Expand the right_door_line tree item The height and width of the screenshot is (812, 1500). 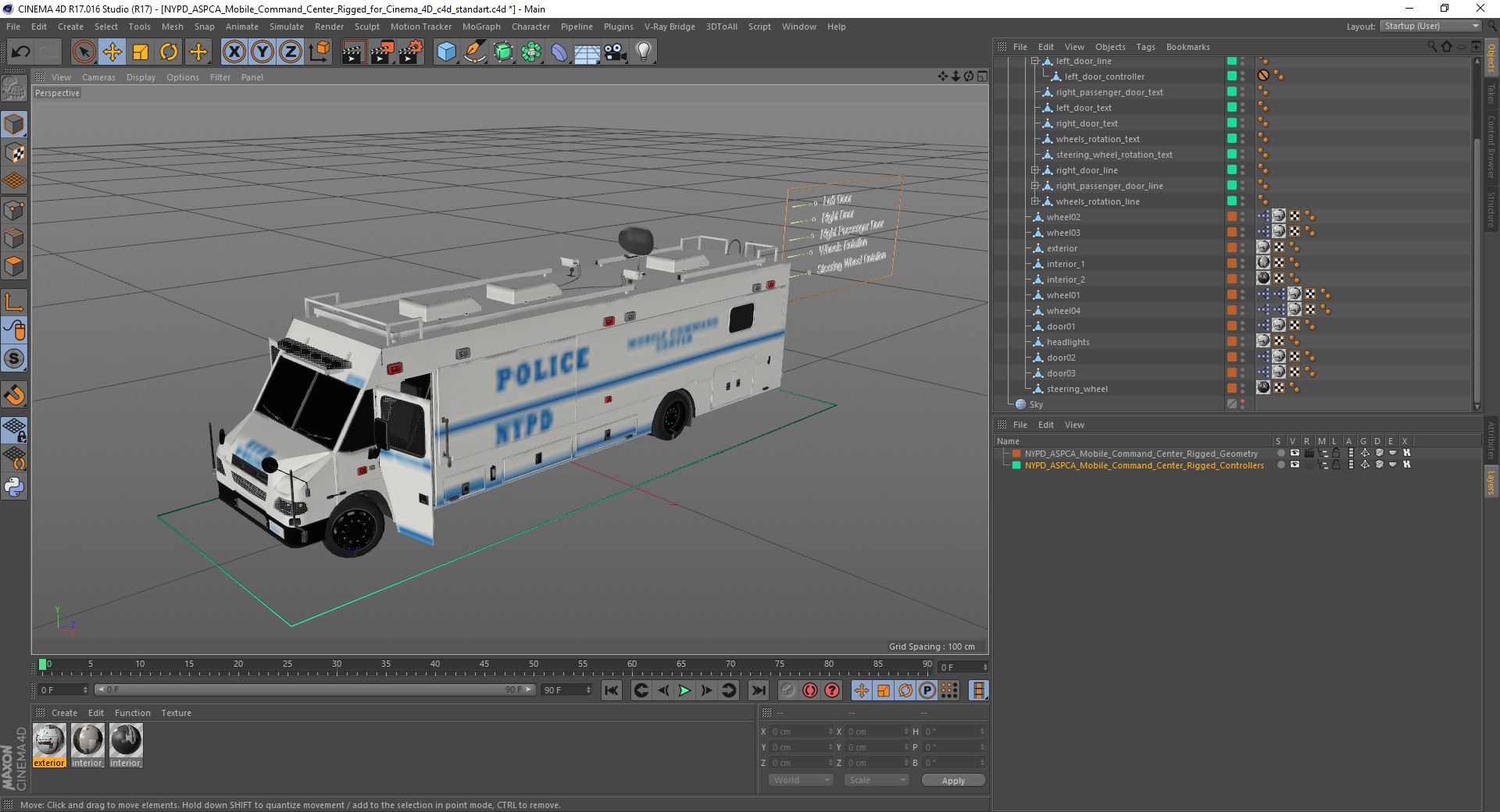(1035, 170)
